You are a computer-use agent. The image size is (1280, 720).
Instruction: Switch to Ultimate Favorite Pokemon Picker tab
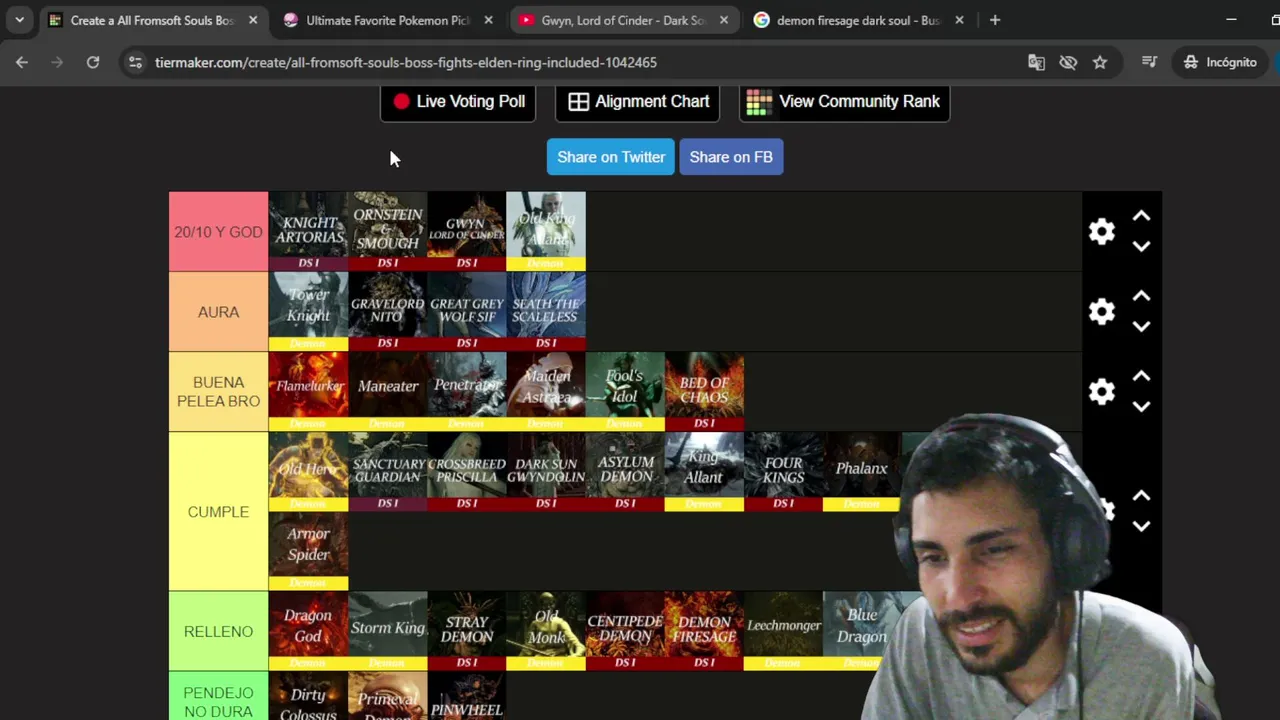[x=387, y=20]
